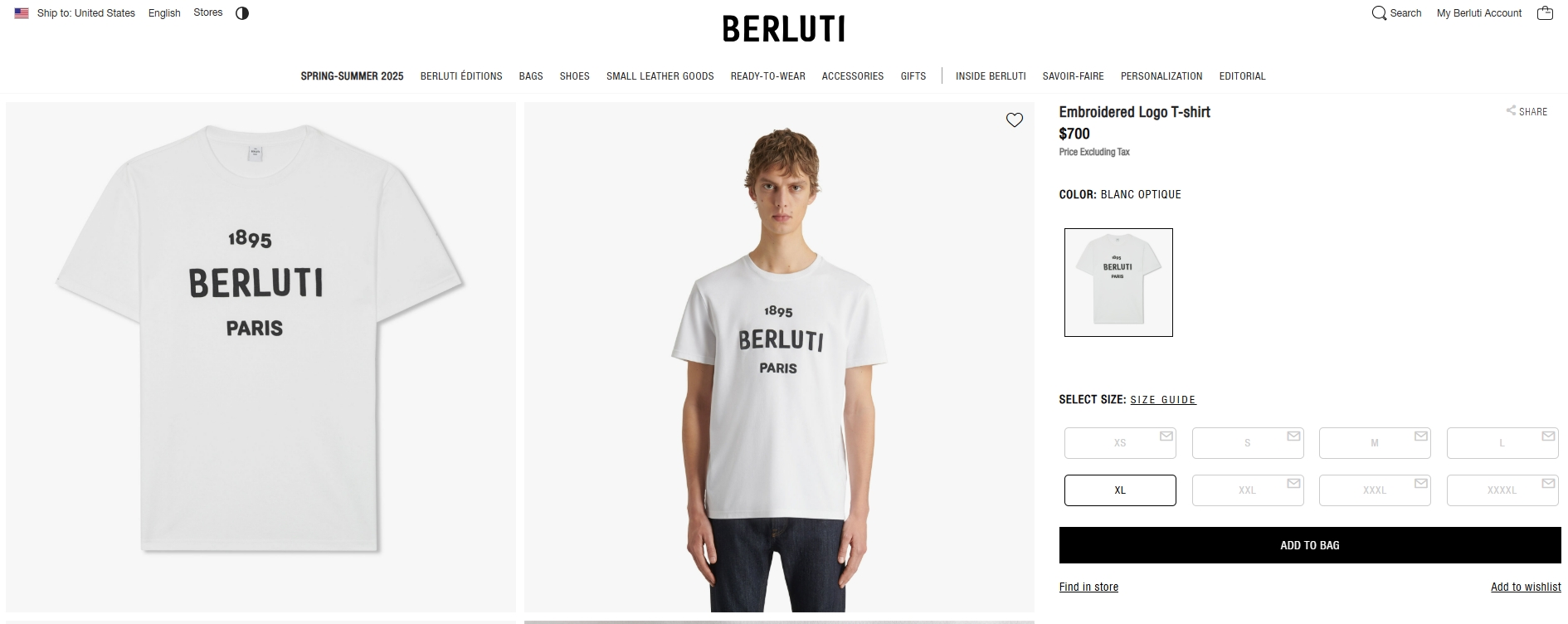Click notify envelope icon on size XS

[x=1166, y=436]
